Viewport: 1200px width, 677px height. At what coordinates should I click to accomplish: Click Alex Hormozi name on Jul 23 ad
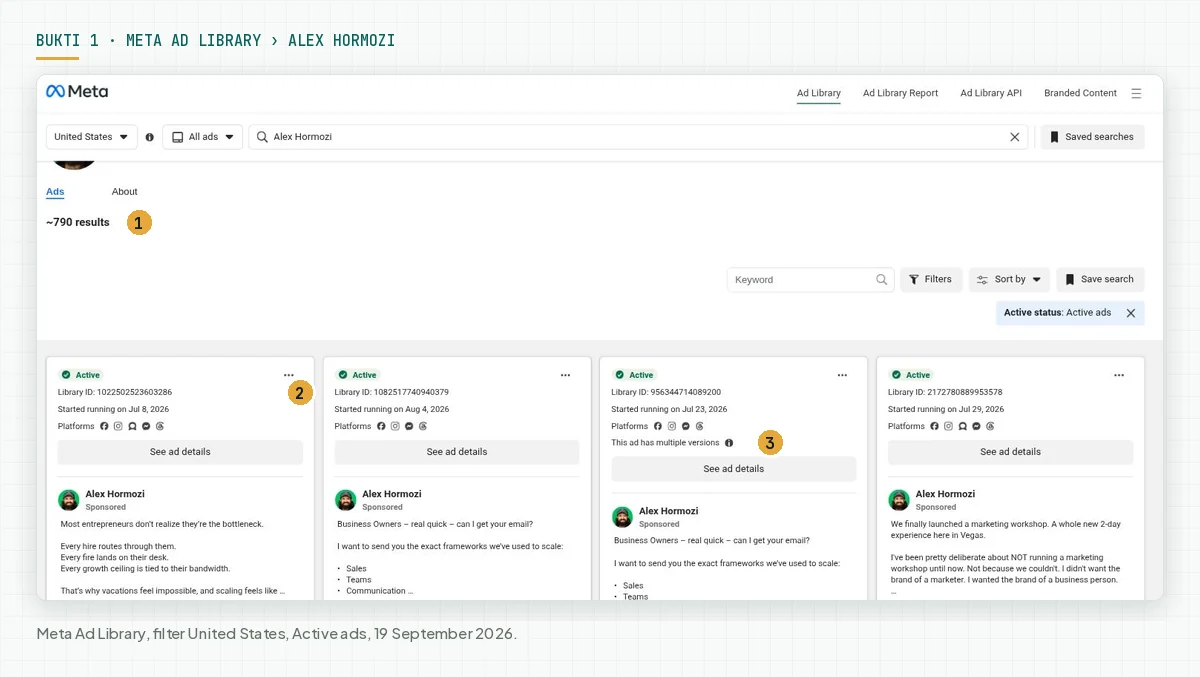(x=669, y=511)
